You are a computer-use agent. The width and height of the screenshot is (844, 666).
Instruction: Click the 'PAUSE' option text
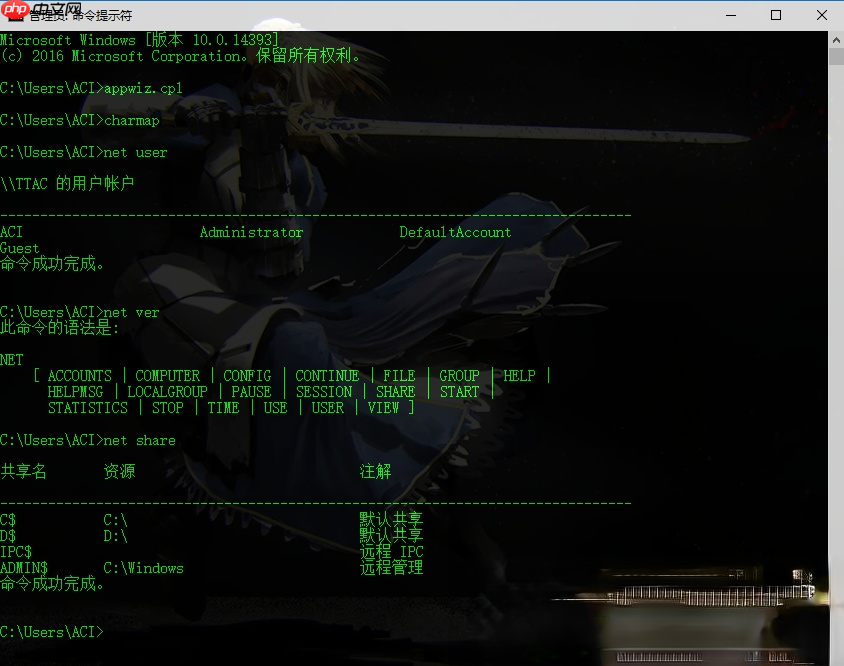coord(251,392)
